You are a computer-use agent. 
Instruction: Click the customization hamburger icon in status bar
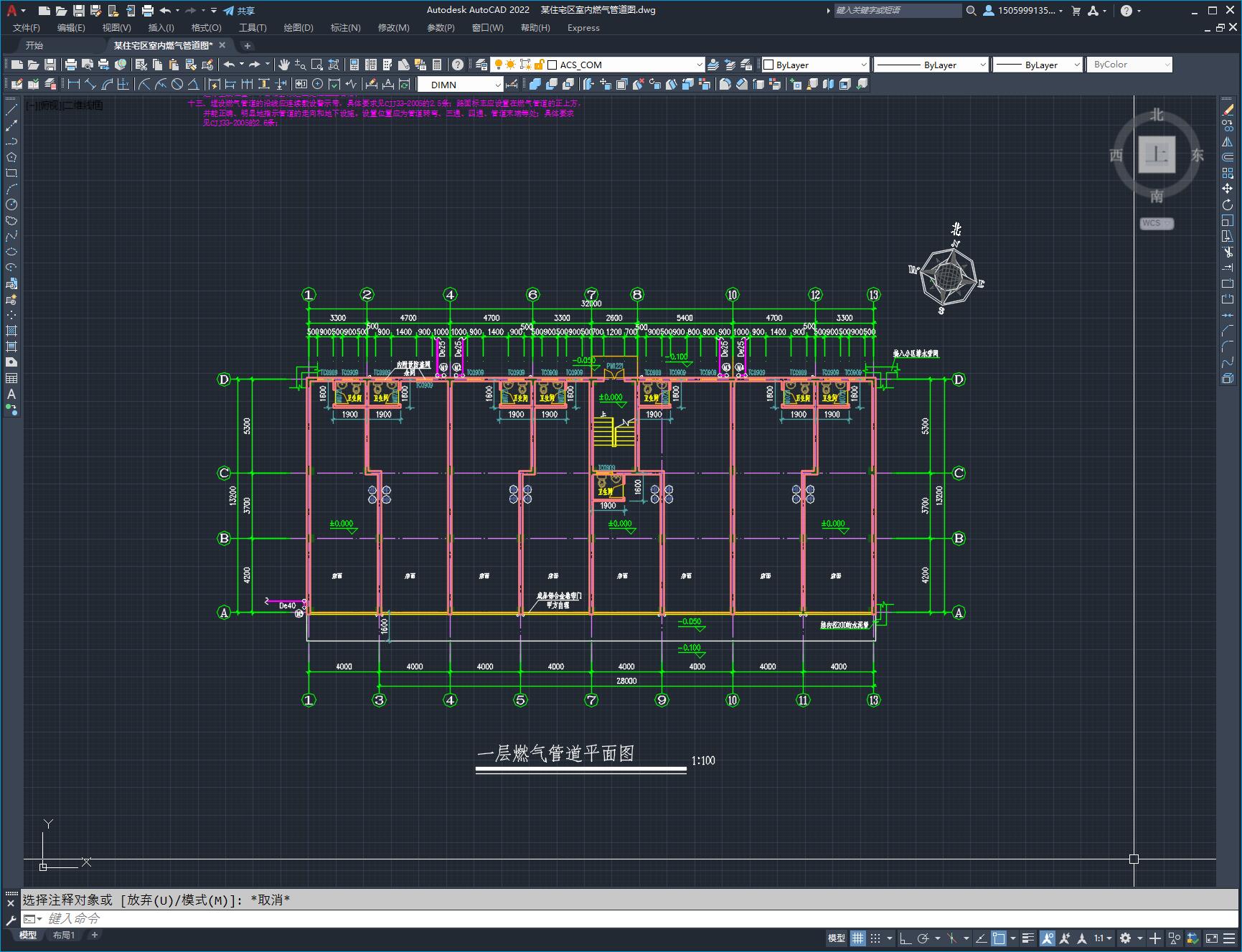[1230, 938]
